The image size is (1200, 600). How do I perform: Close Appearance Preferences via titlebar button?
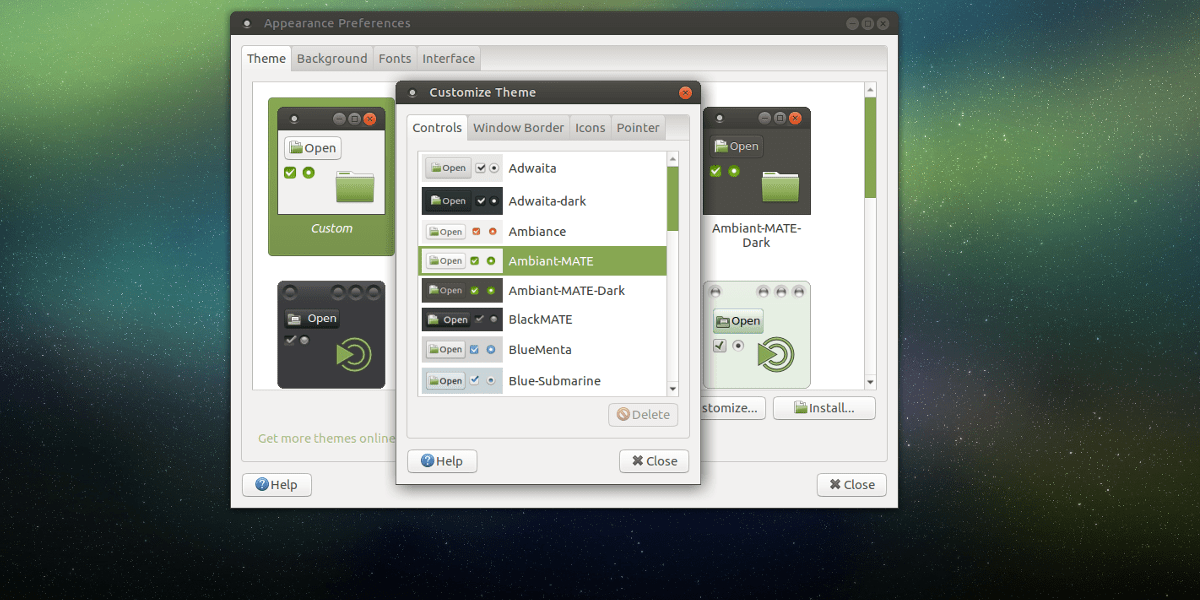(883, 24)
